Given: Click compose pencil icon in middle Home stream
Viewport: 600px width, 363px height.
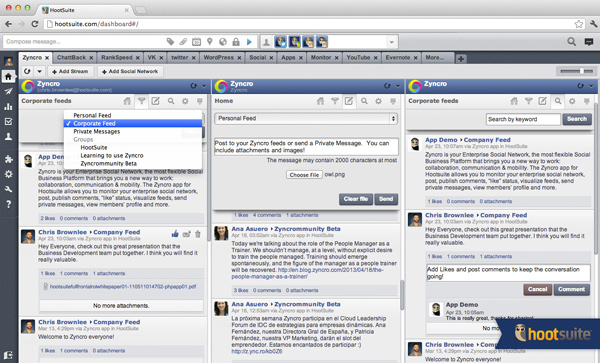Looking at the screenshot, I should [x=349, y=101].
